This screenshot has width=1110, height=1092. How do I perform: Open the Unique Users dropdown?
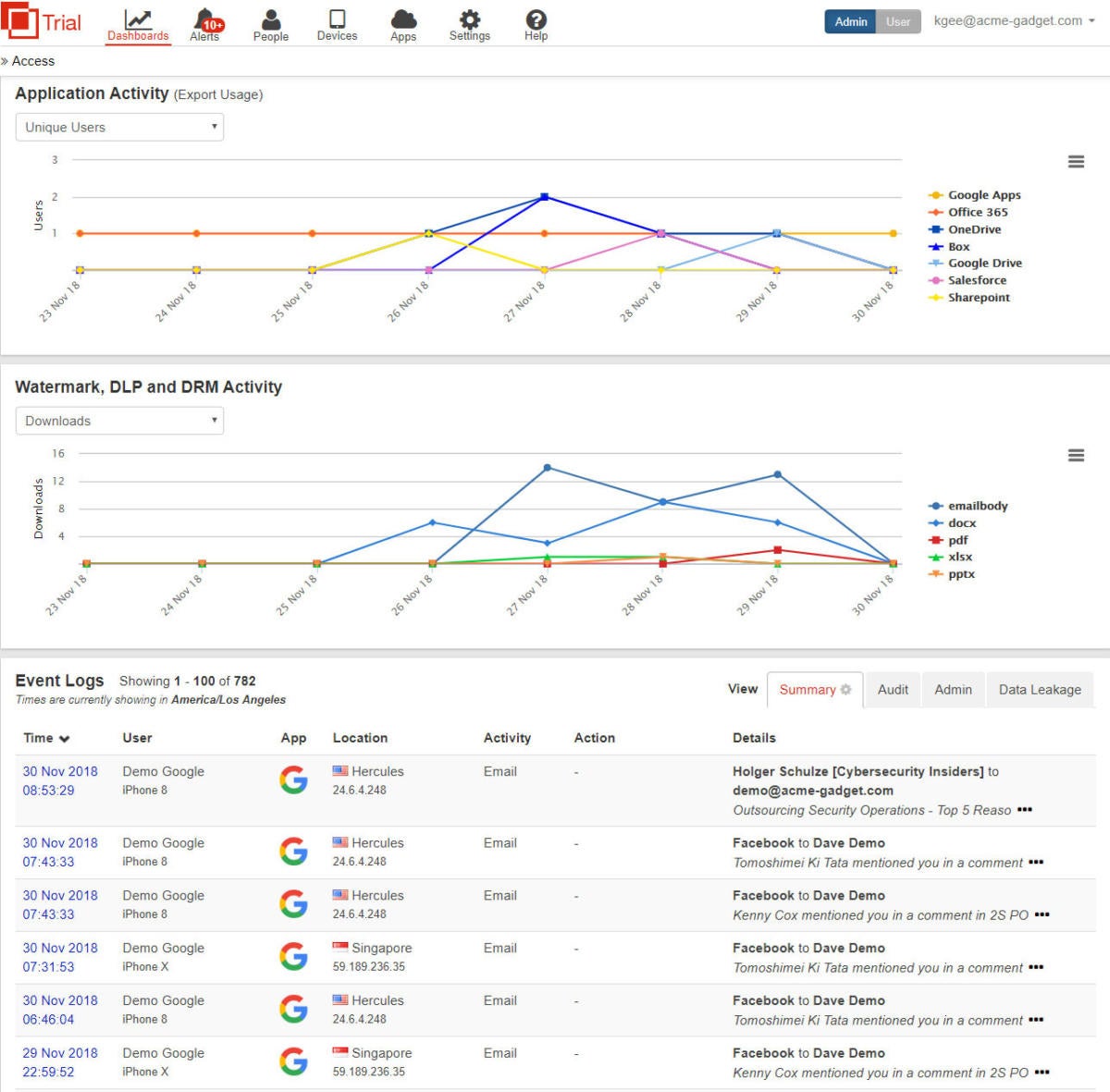(x=120, y=128)
